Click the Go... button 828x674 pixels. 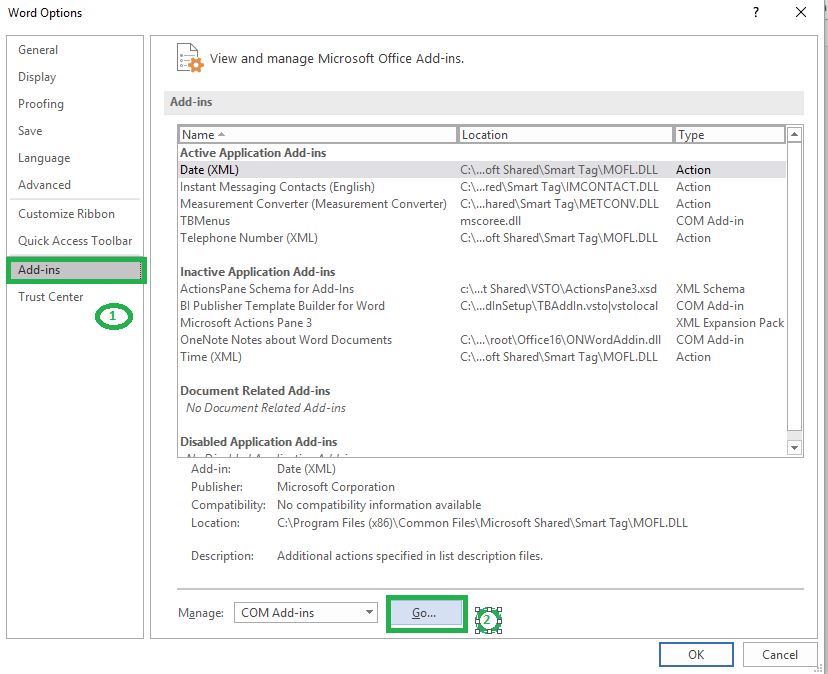(427, 613)
